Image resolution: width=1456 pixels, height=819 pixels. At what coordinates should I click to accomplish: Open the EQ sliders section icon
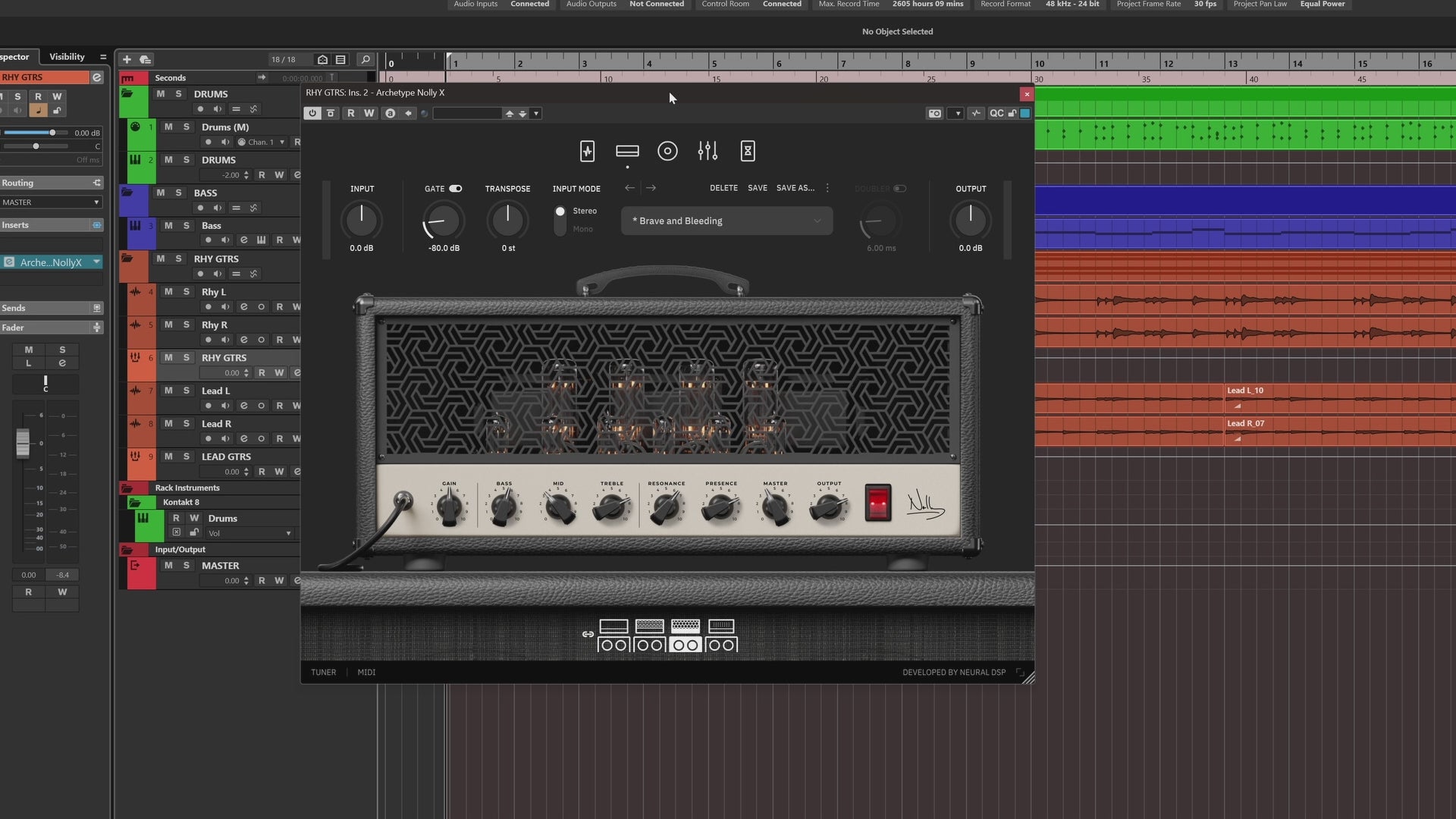click(x=708, y=151)
